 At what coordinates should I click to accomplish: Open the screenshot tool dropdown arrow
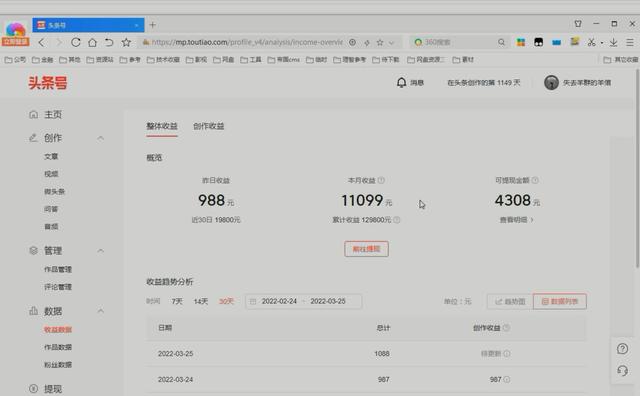(x=601, y=42)
